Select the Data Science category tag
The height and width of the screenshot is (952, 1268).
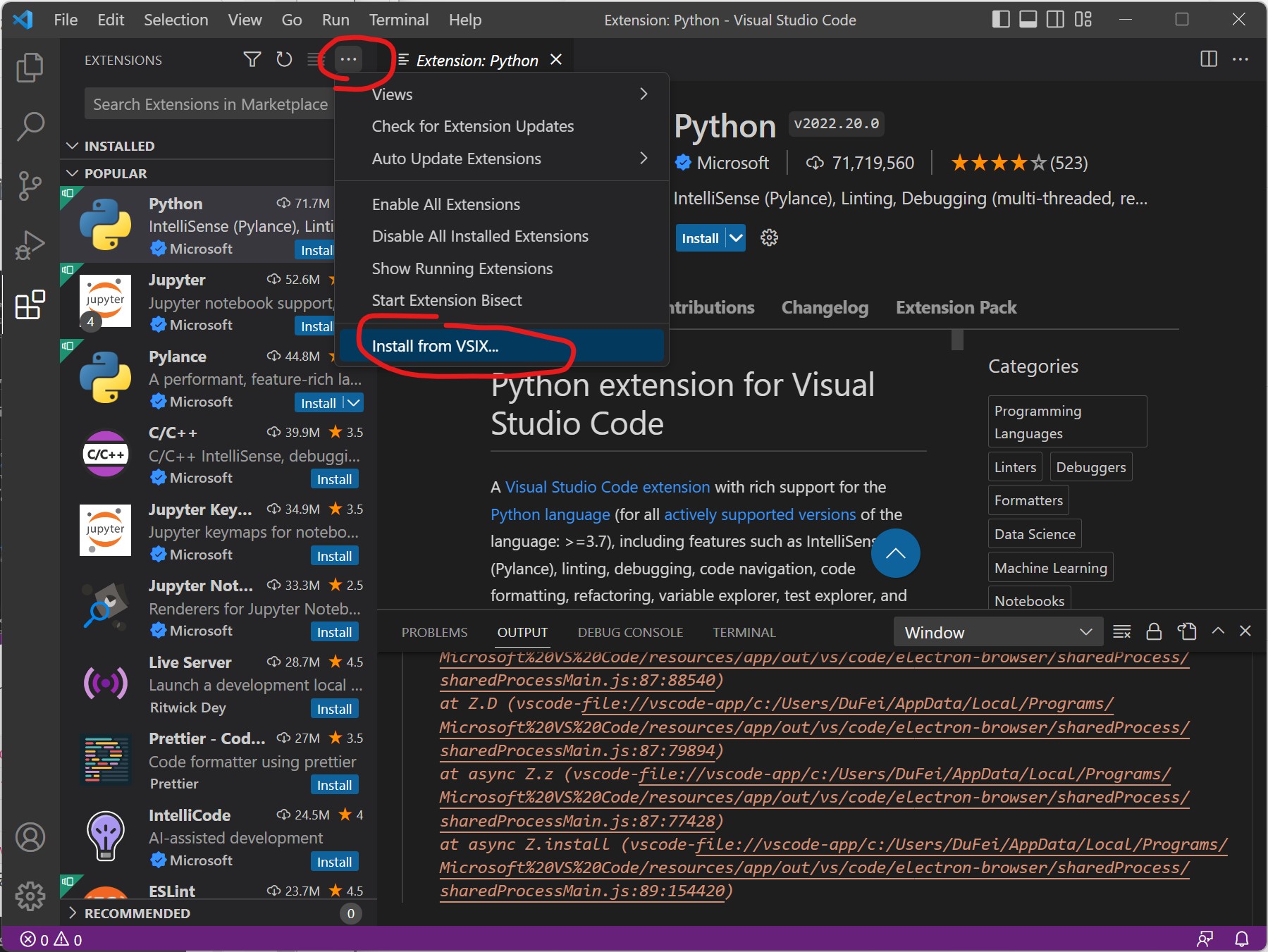(x=1035, y=534)
